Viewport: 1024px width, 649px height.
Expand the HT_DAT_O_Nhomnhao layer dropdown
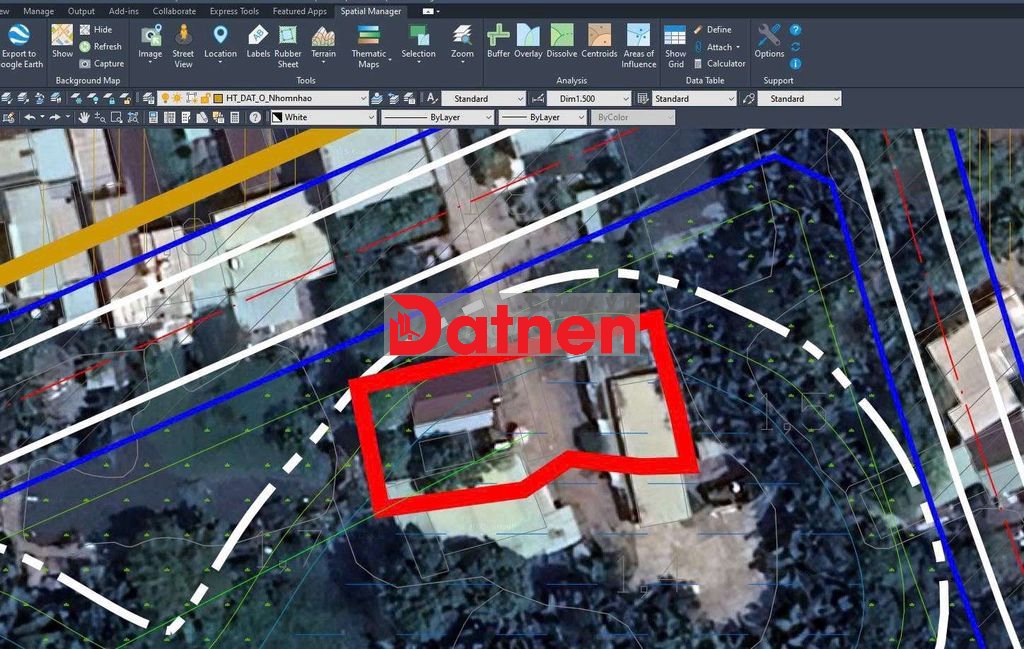[x=362, y=99]
